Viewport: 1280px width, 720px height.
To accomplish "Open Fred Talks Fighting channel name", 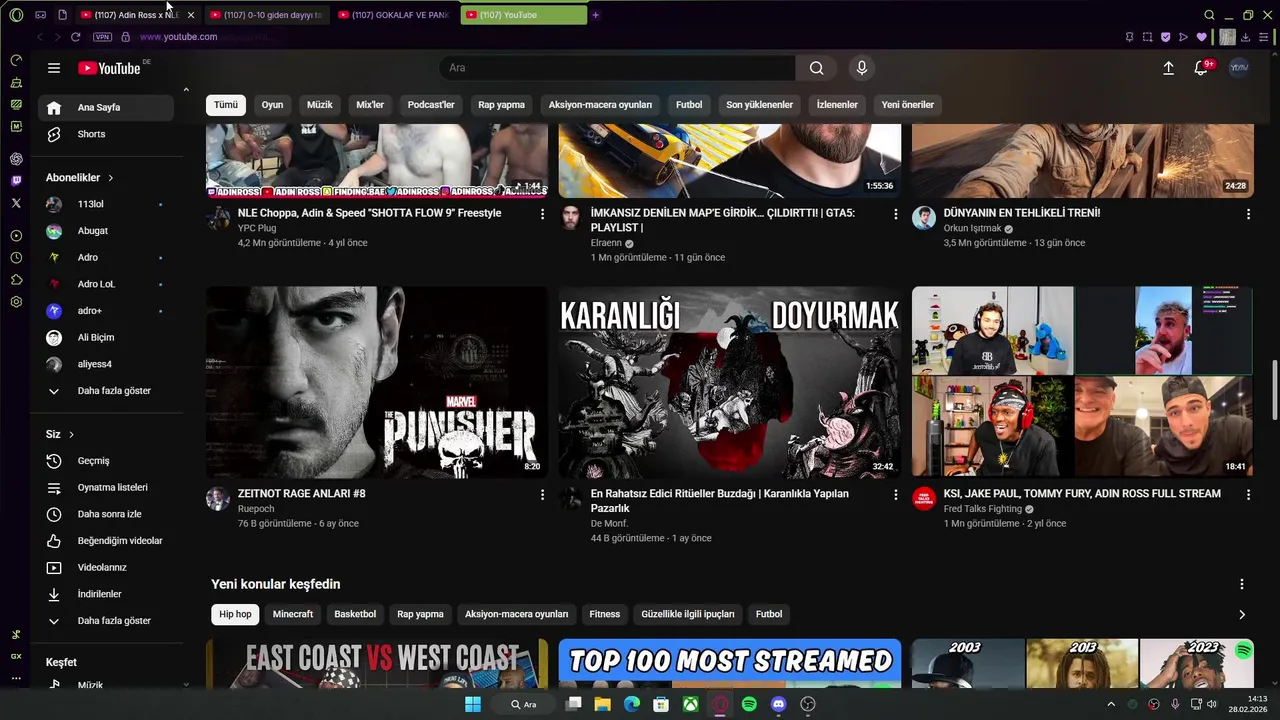I will [x=982, y=509].
